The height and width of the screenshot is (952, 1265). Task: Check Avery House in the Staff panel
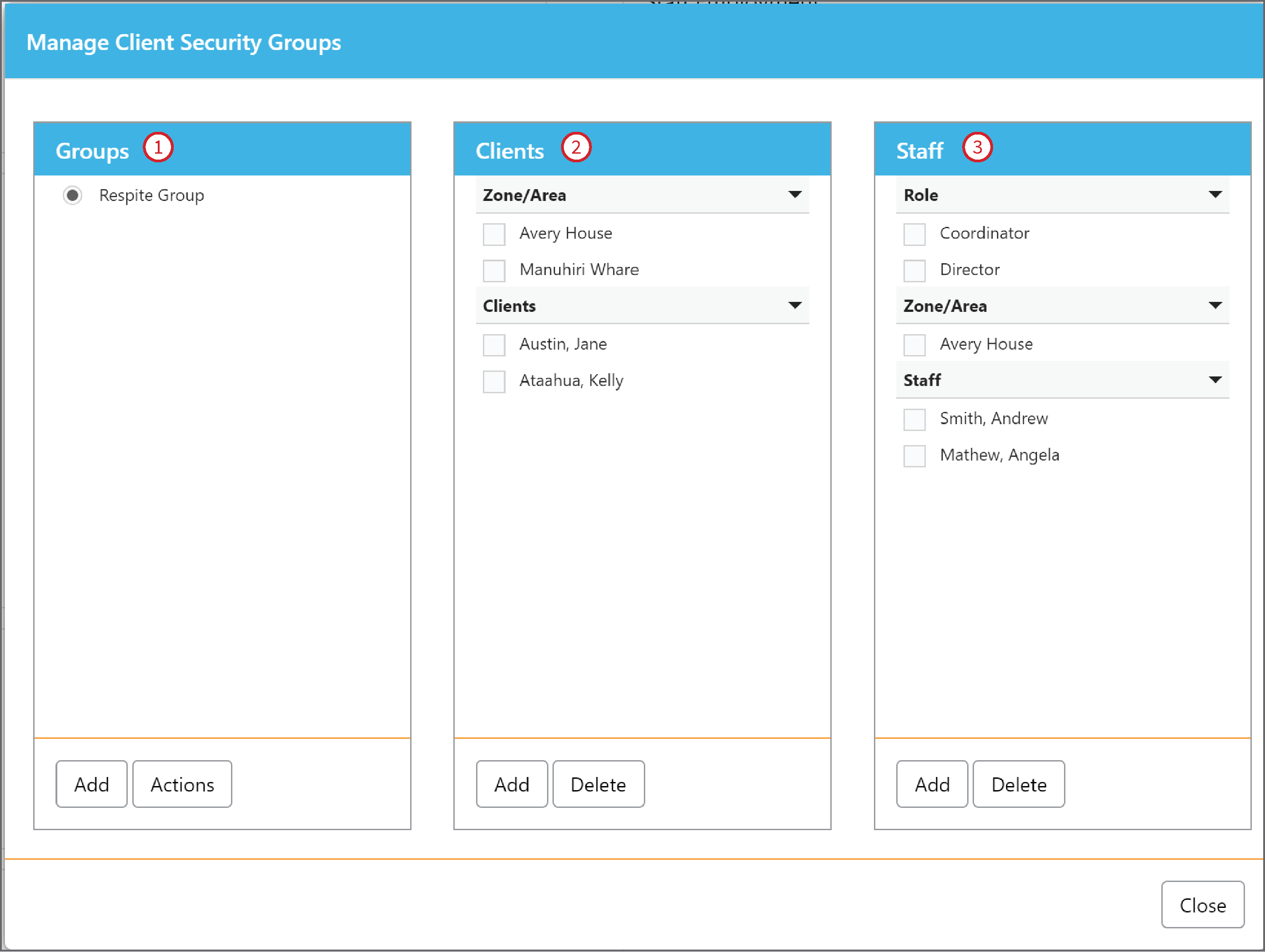(x=914, y=345)
